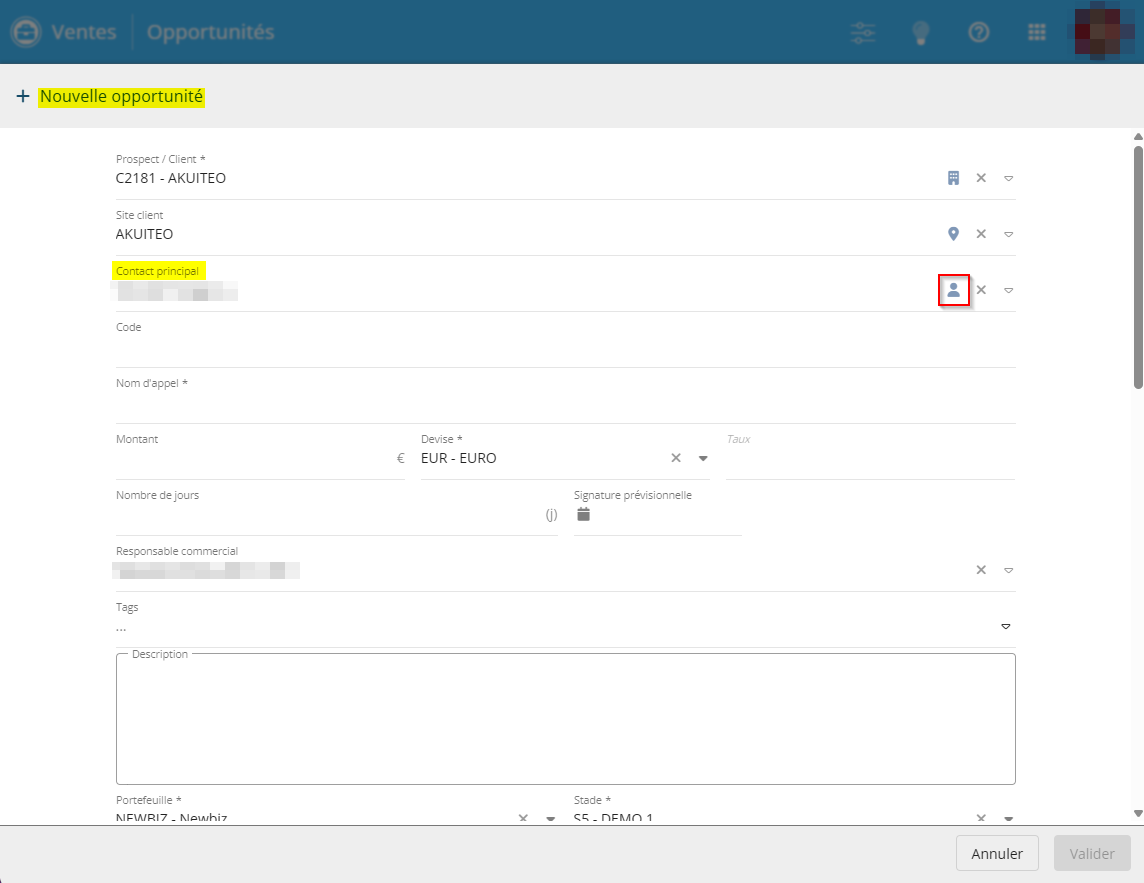Clear the Devise EUR - EURO selection
The height and width of the screenshot is (883, 1144).
(676, 458)
